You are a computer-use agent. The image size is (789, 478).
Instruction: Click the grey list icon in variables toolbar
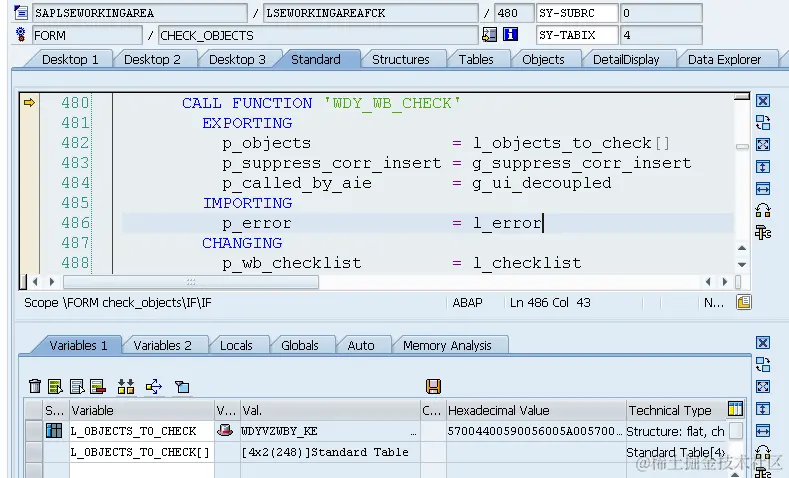pos(76,386)
